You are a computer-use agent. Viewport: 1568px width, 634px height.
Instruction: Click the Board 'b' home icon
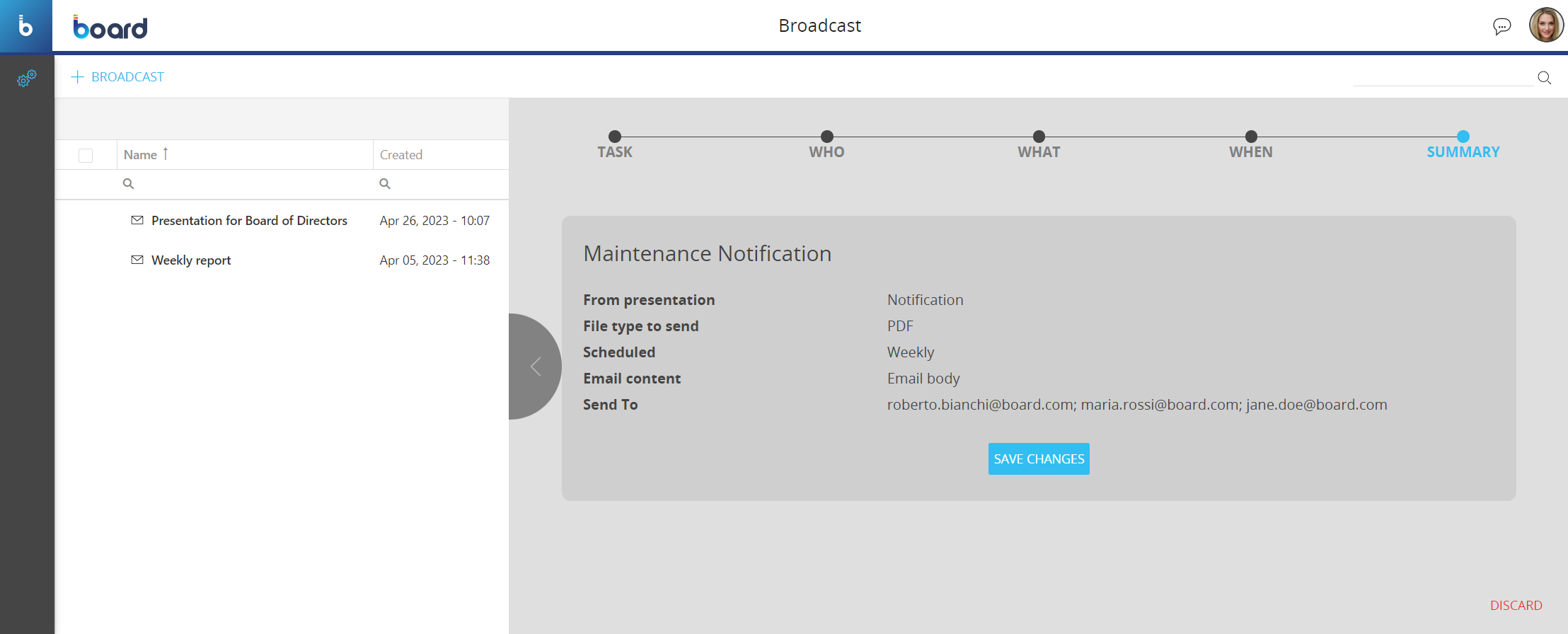click(25, 26)
